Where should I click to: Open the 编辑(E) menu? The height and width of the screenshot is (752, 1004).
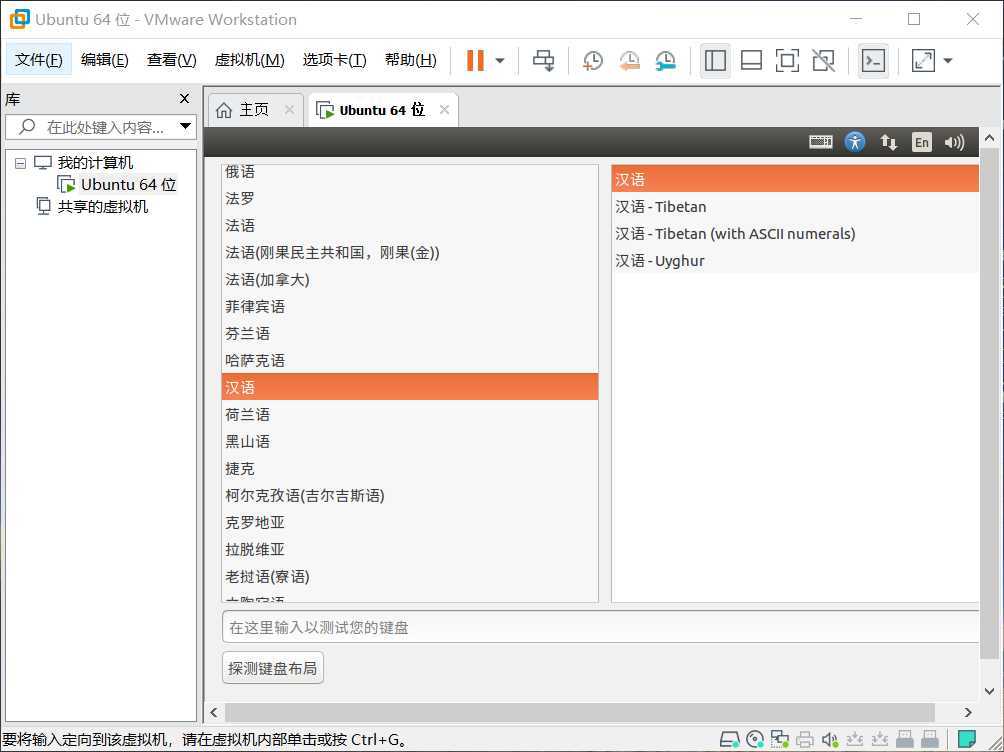104,60
